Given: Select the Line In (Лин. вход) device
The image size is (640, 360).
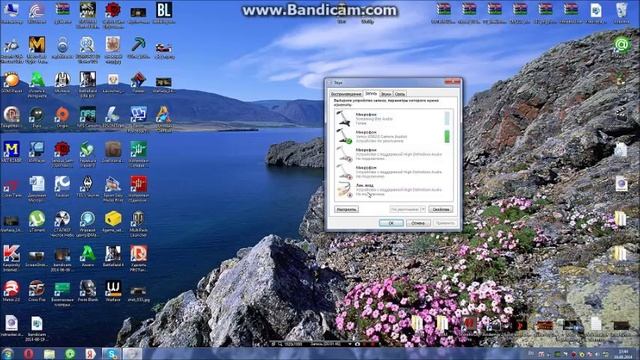Looking at the screenshot, I should [393, 190].
